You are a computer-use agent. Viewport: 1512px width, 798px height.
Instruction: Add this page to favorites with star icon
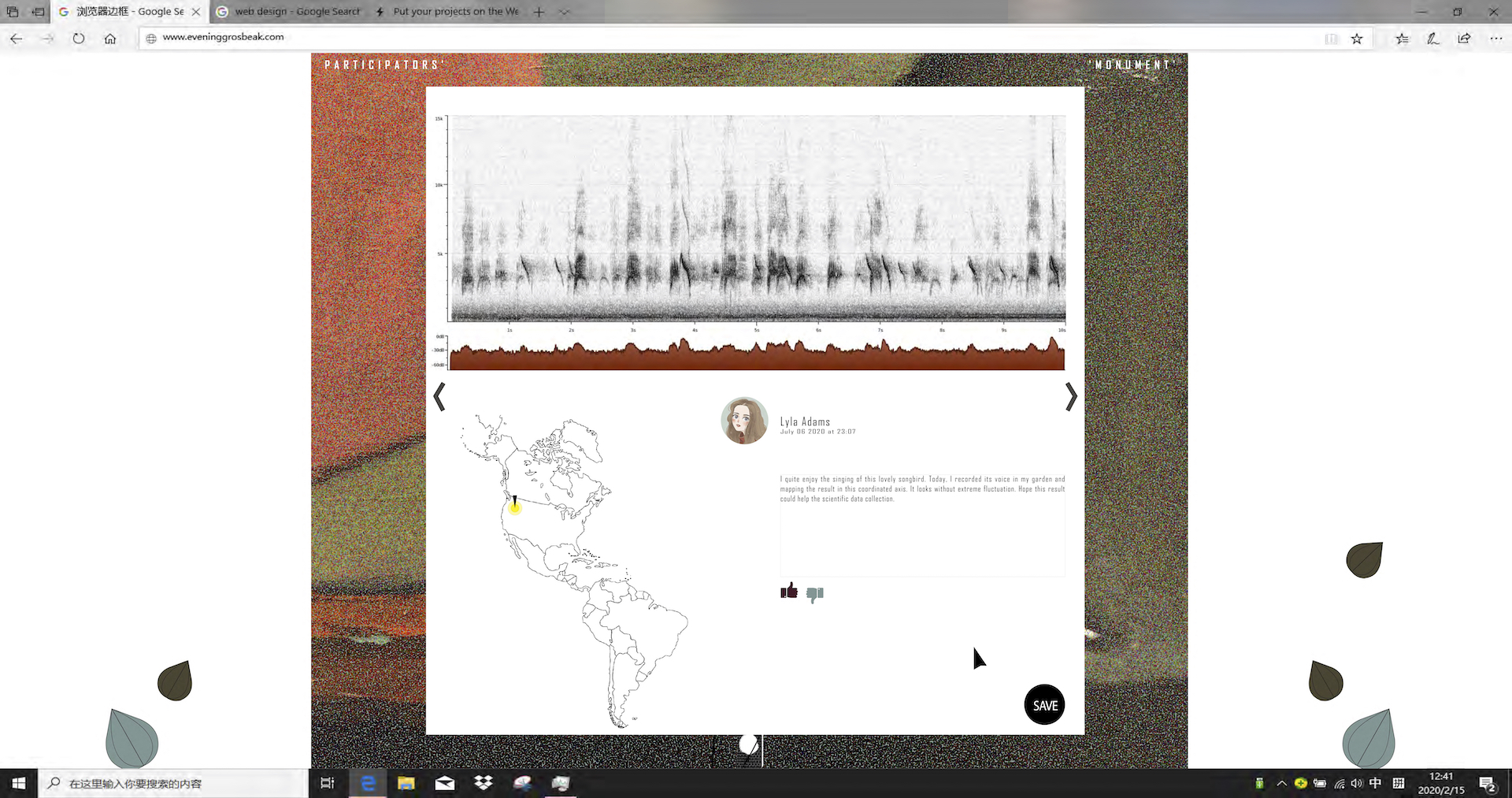pyautogui.click(x=1357, y=39)
